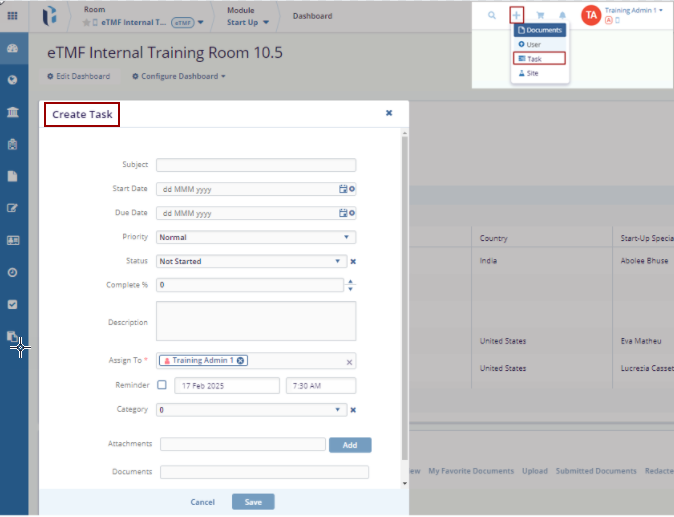Click the Save button
674x517 pixels.
click(253, 502)
